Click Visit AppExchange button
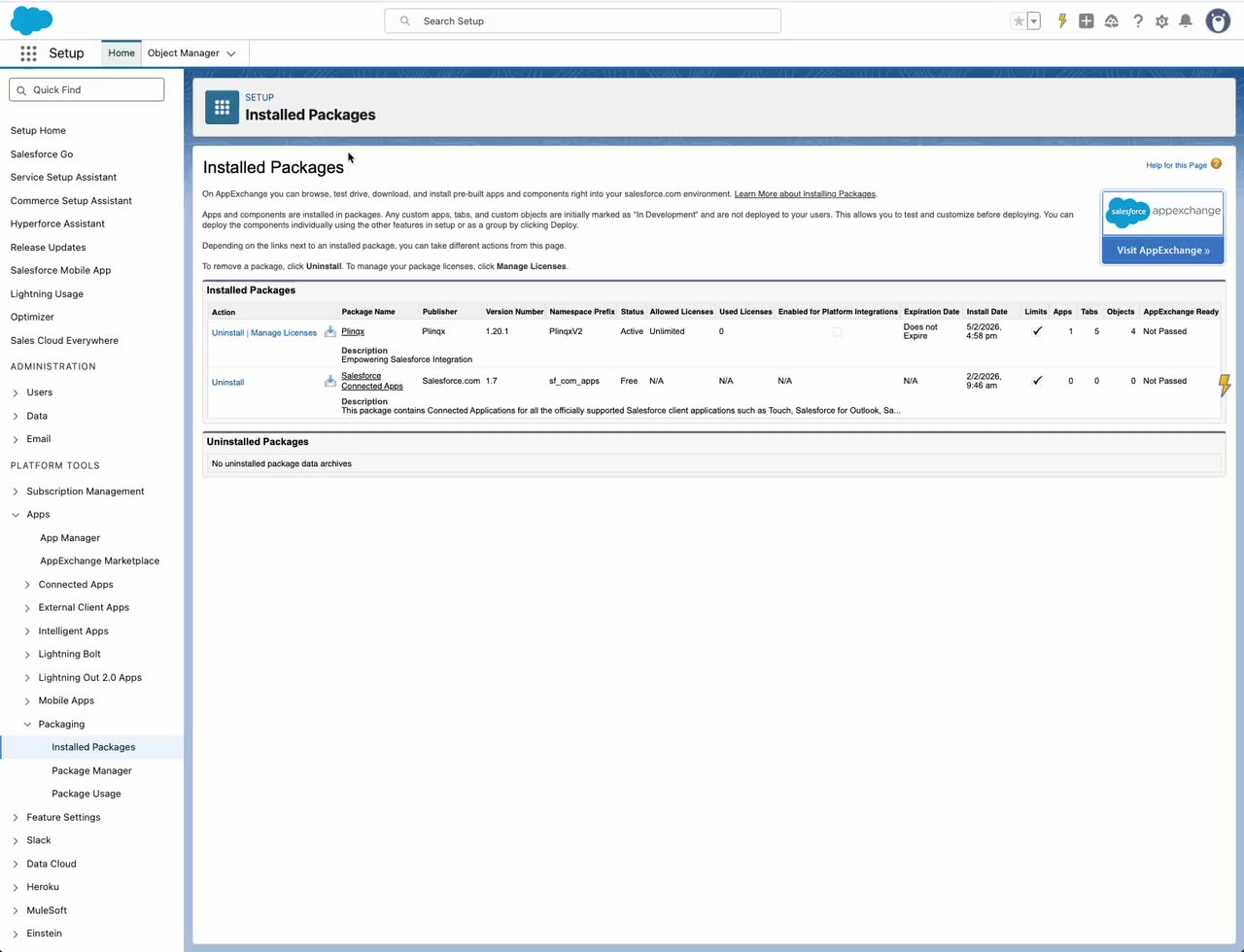 coord(1162,250)
